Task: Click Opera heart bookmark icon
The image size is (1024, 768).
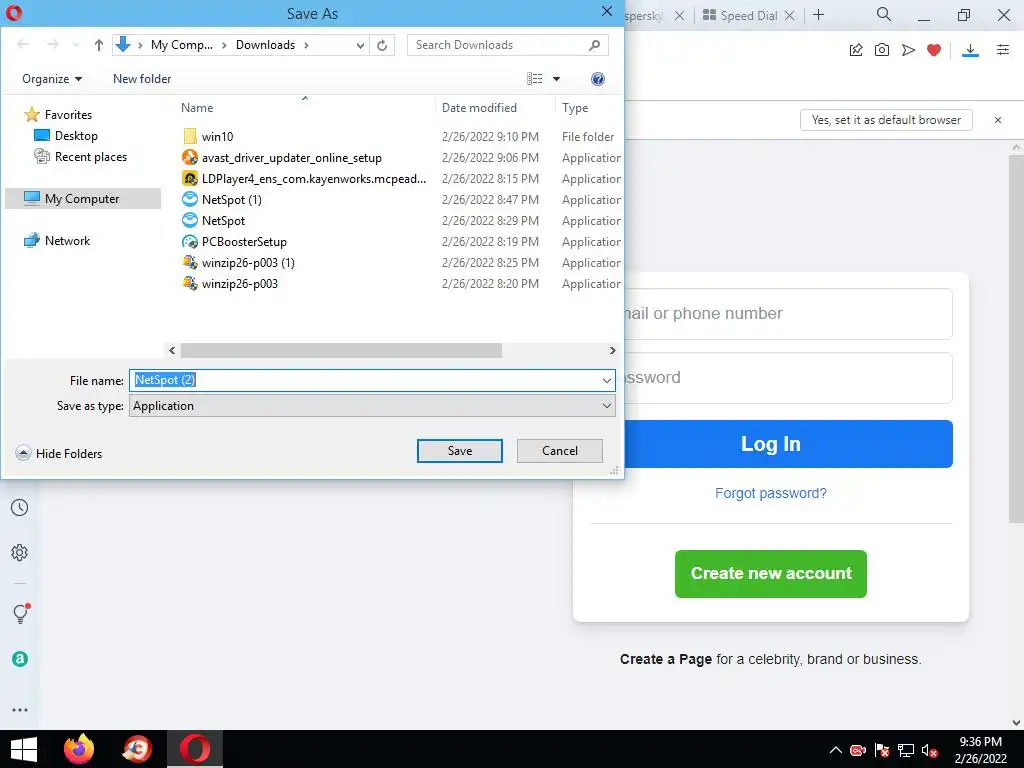Action: pos(934,50)
